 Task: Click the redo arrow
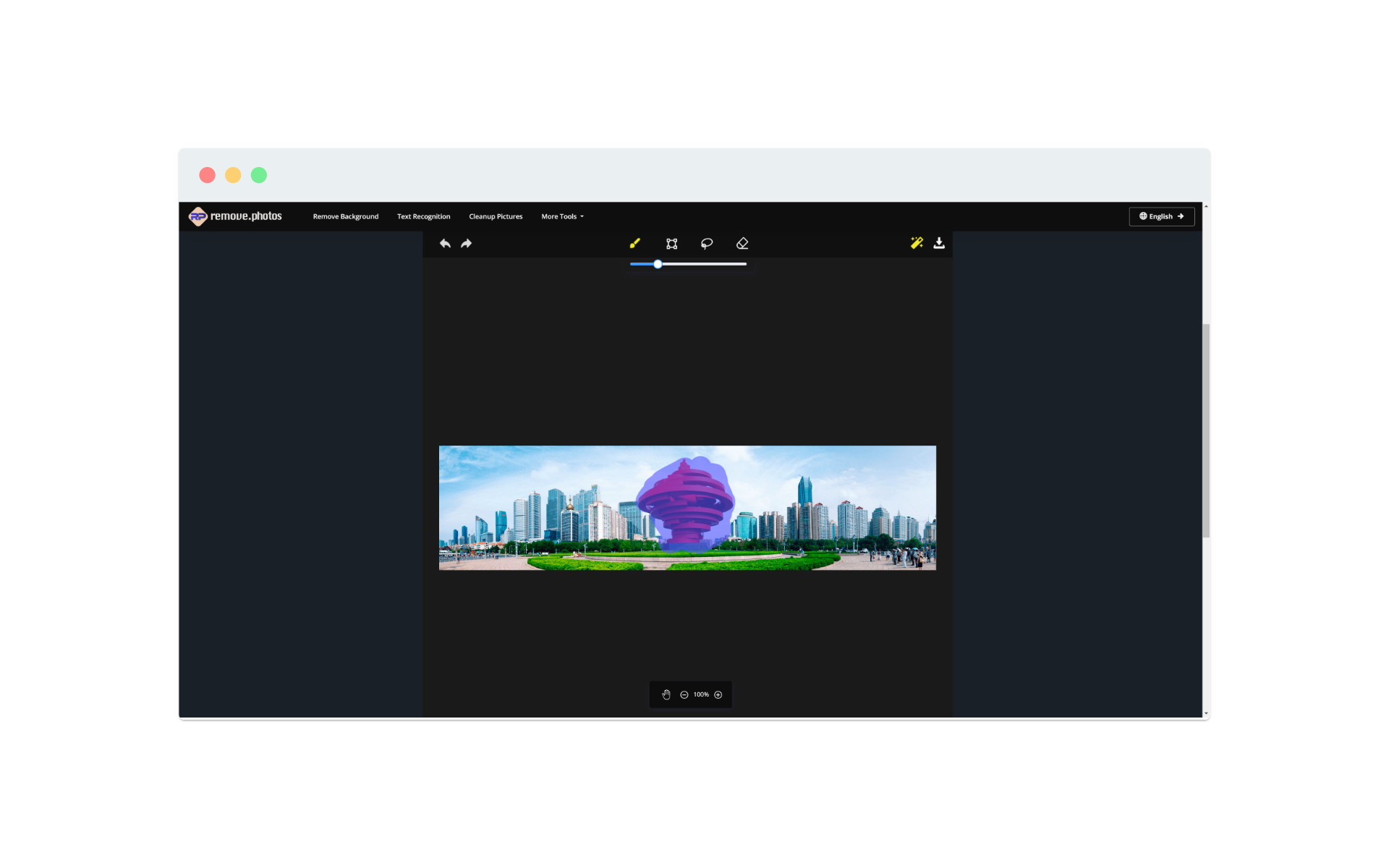(x=467, y=244)
